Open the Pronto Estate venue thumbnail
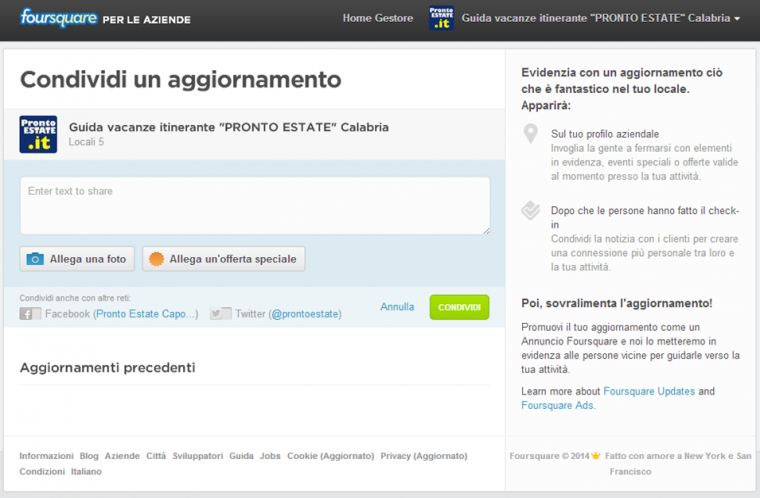Viewport: 760px width, 498px height. [x=38, y=134]
